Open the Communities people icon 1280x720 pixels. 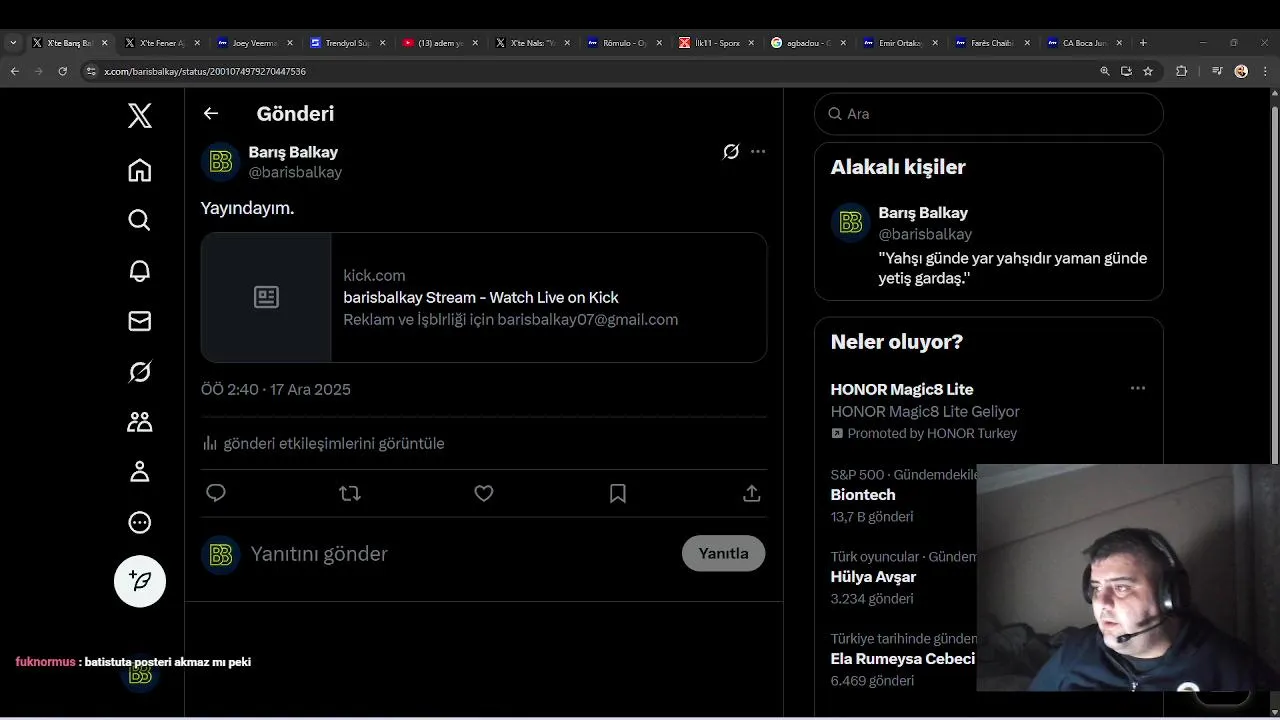[x=140, y=422]
